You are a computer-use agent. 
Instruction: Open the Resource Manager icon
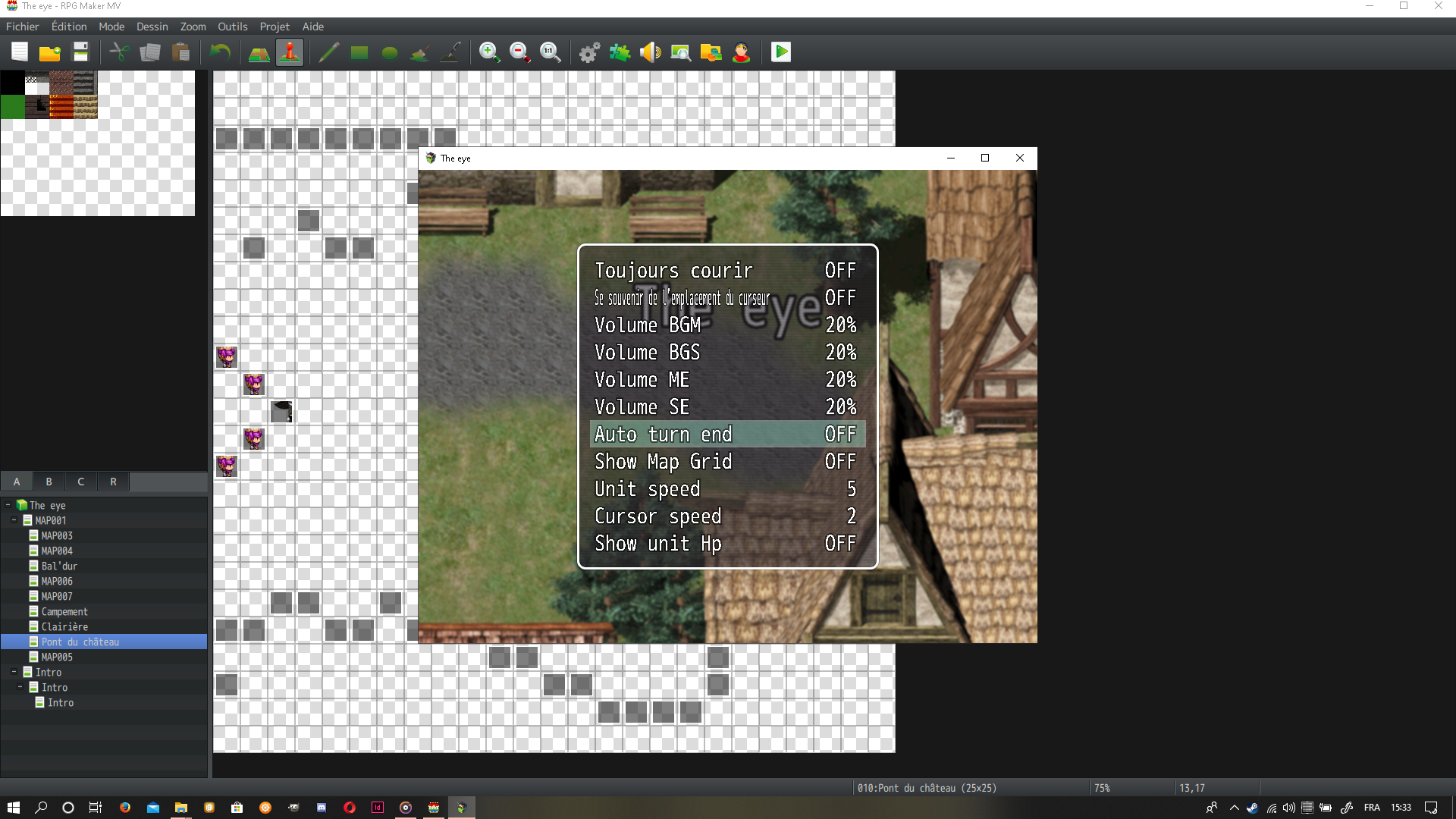pos(711,52)
